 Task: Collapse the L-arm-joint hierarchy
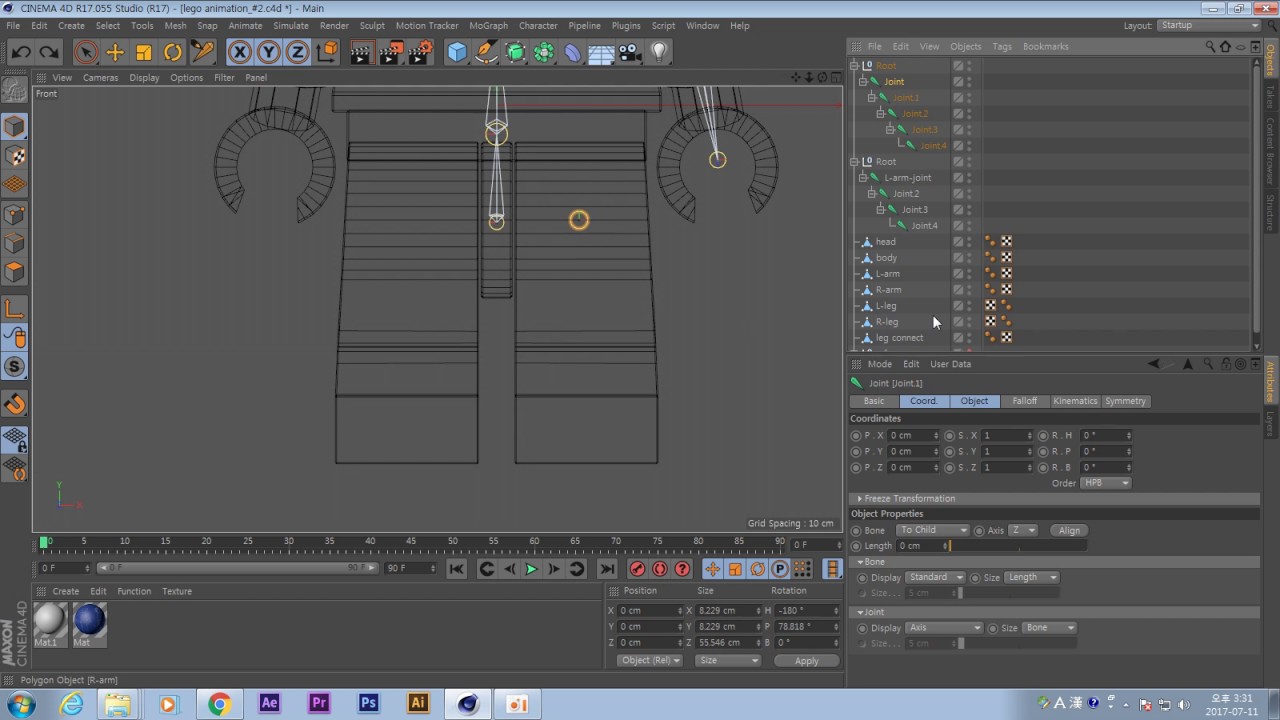point(863,178)
